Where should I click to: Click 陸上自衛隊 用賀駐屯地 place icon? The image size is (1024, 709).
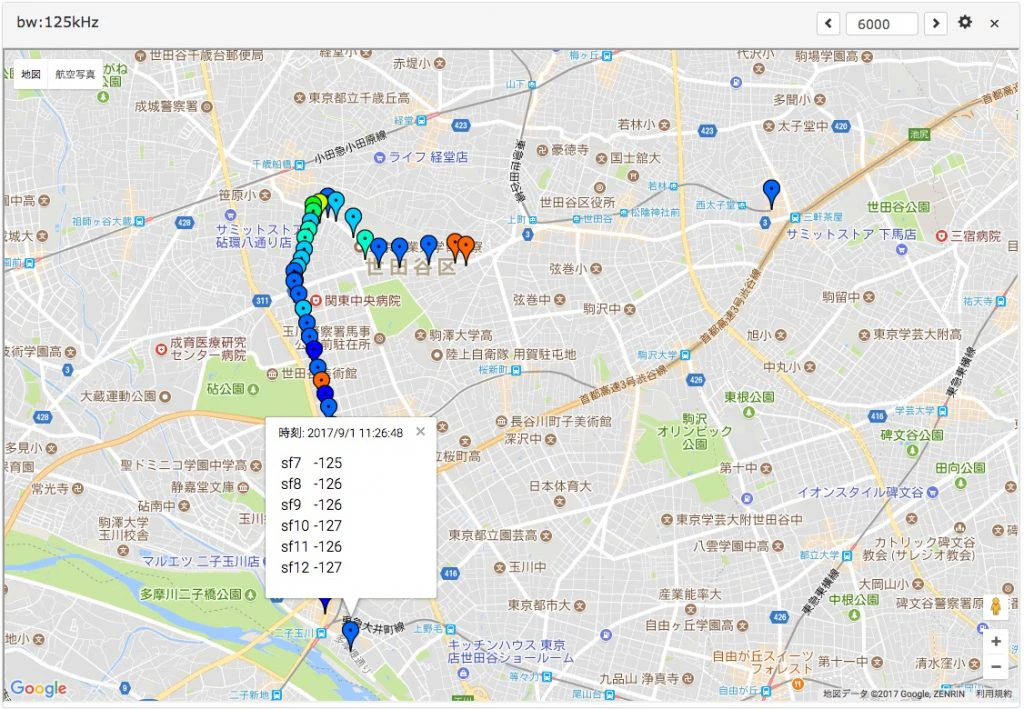coord(437,354)
